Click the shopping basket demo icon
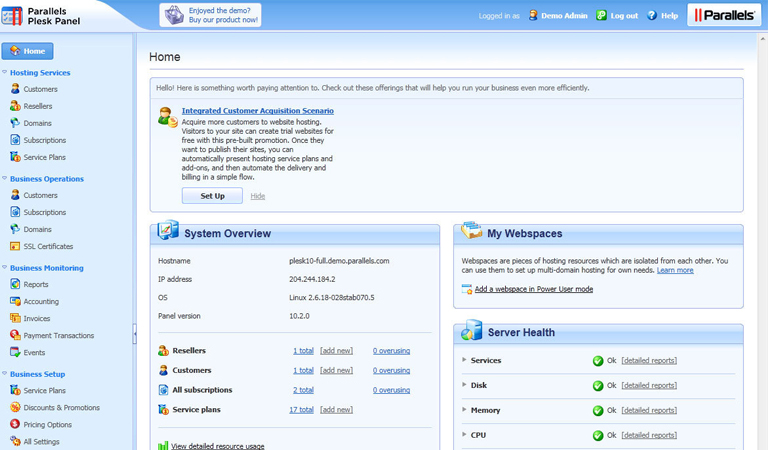Viewport: 768px width, 450px height. coord(174,15)
